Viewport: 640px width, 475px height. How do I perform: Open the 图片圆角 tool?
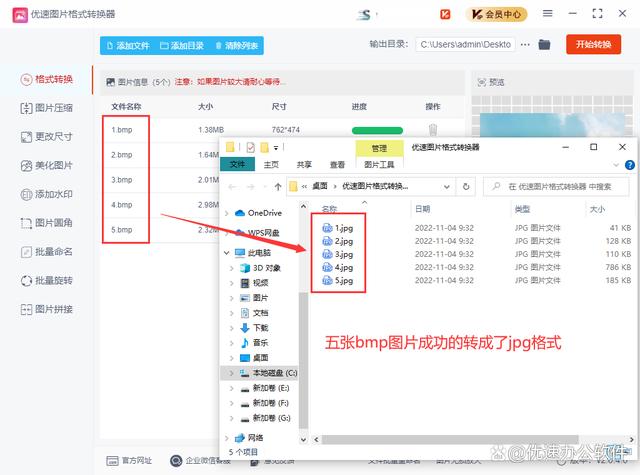coord(47,223)
